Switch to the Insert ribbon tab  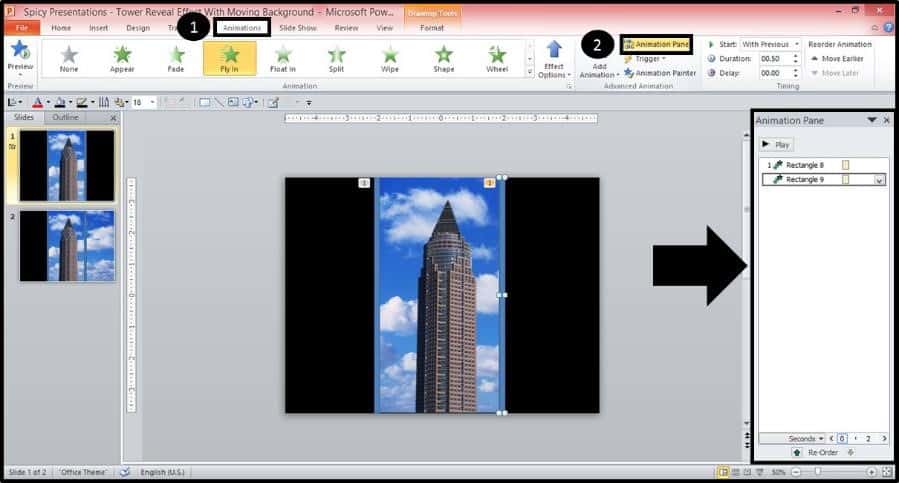99,28
